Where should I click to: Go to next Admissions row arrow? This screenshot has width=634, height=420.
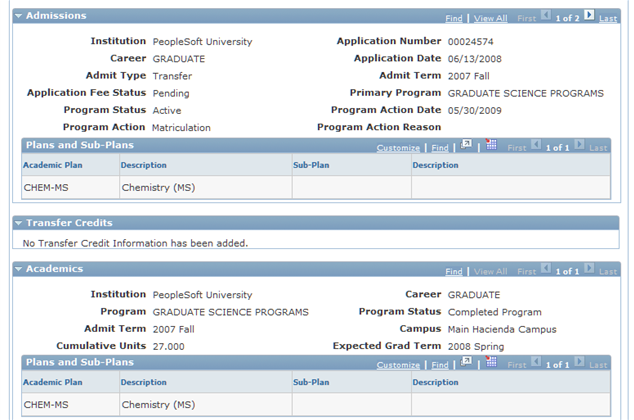(589, 16)
